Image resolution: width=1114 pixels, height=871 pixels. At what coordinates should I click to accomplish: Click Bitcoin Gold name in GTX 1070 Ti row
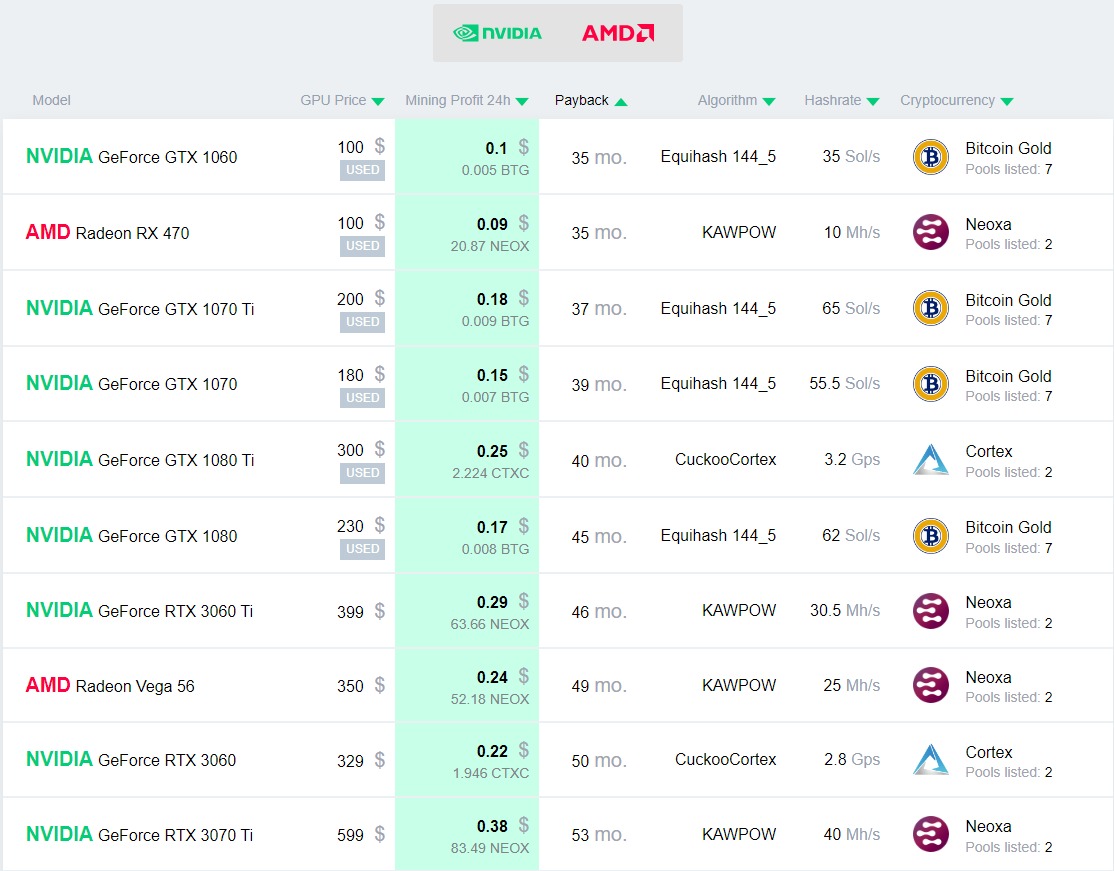(1008, 301)
